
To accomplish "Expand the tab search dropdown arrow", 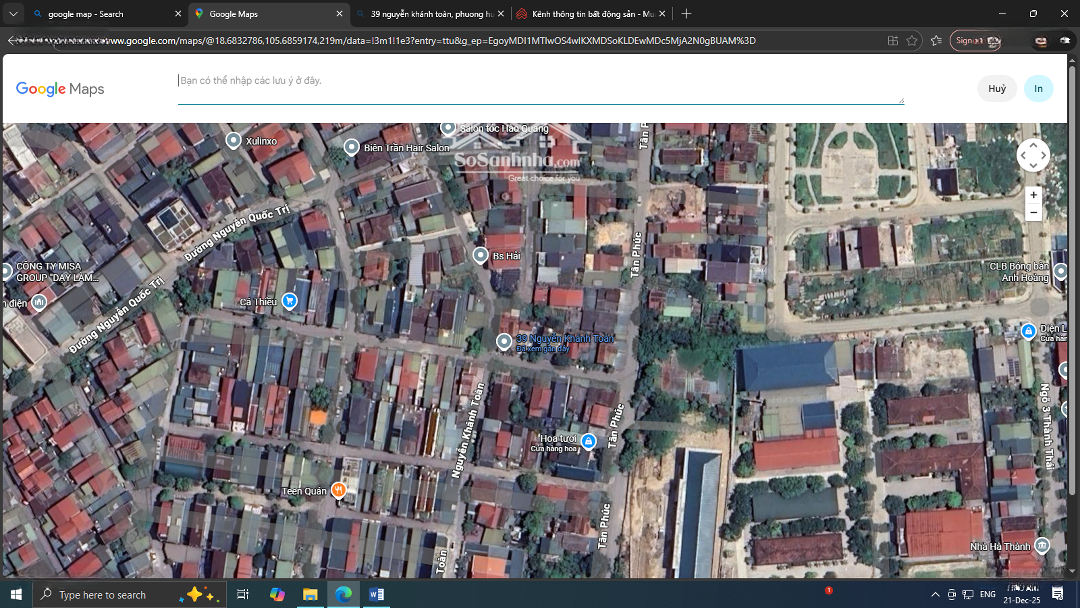I will pos(13,14).
